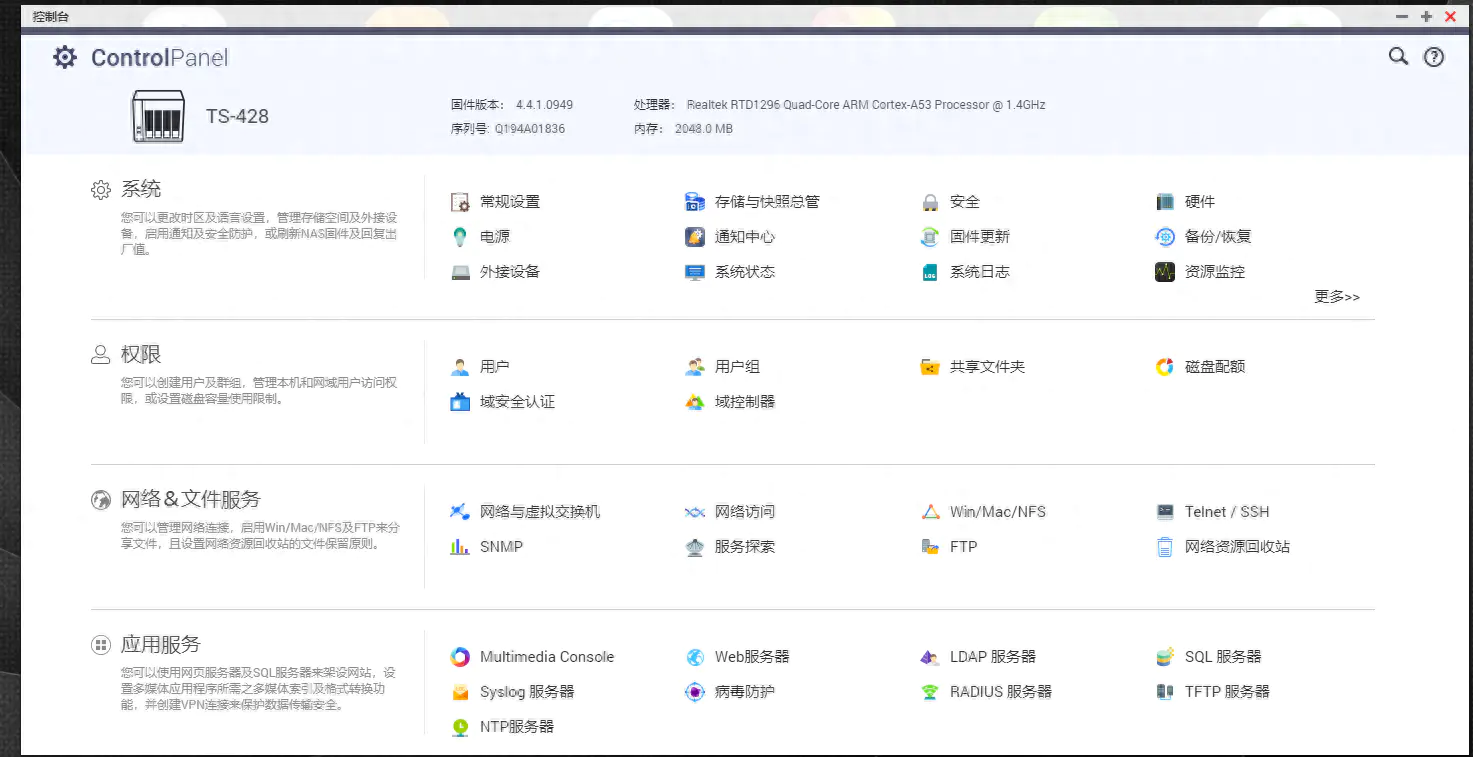
Task: Open 存储与快照总管 storage icon
Action: (x=695, y=202)
